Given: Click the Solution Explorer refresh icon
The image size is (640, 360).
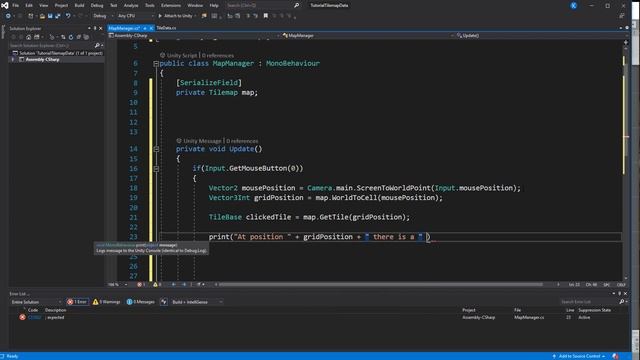Looking at the screenshot, I should pyautogui.click(x=71, y=37).
